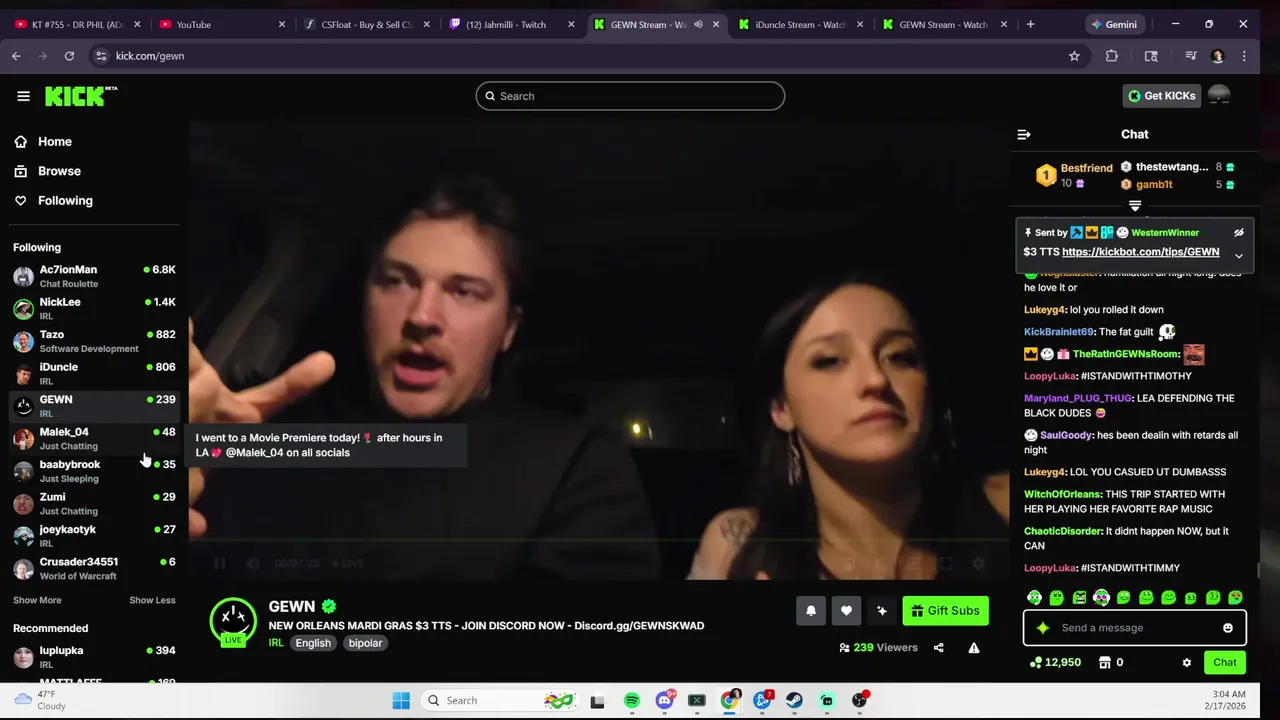Open the joeykaotyk channel

[x=94, y=536]
